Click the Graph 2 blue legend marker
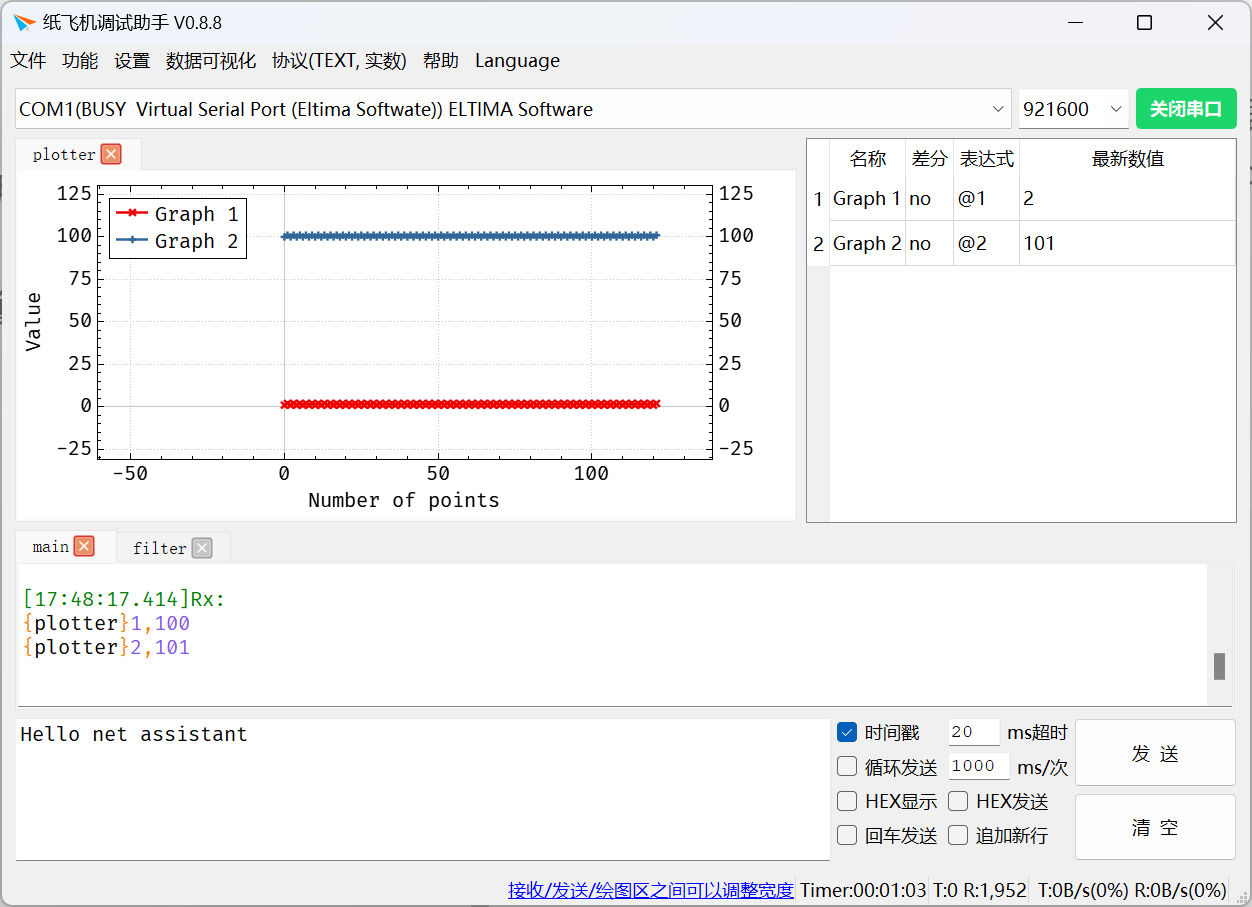Image resolution: width=1252 pixels, height=907 pixels. pyautogui.click(x=131, y=240)
